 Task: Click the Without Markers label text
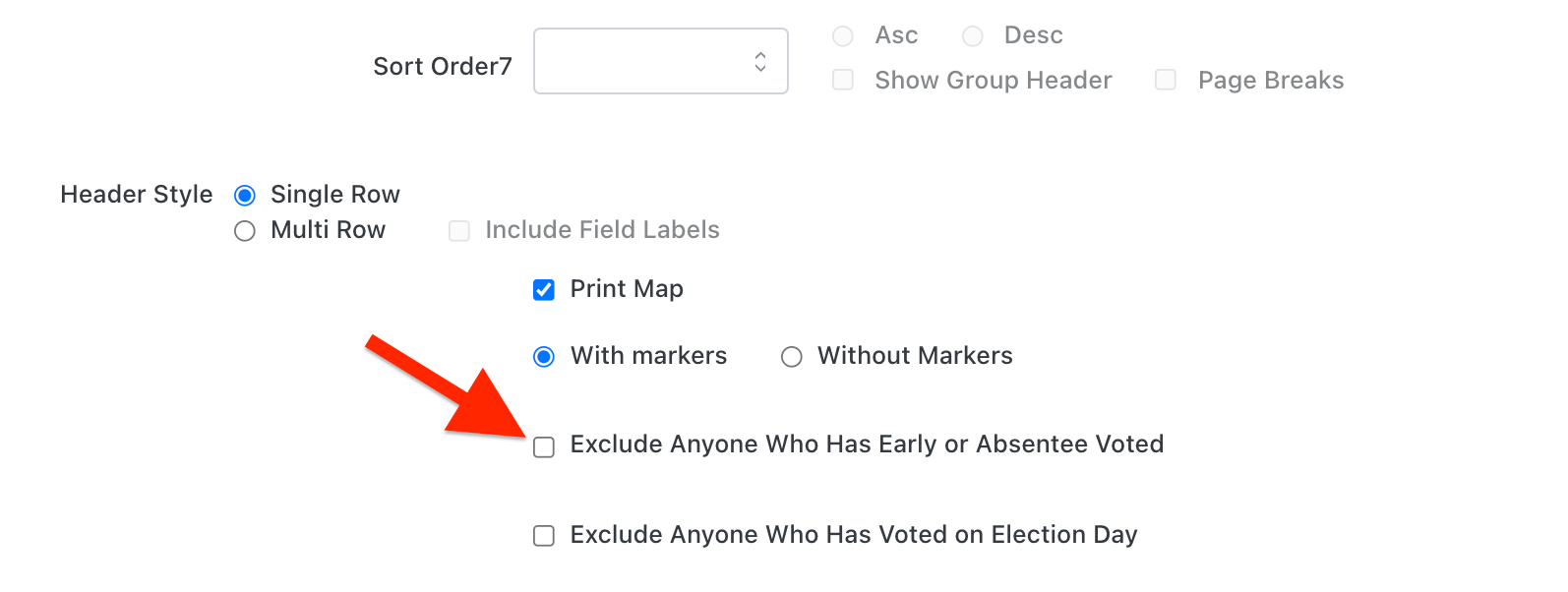[915, 356]
